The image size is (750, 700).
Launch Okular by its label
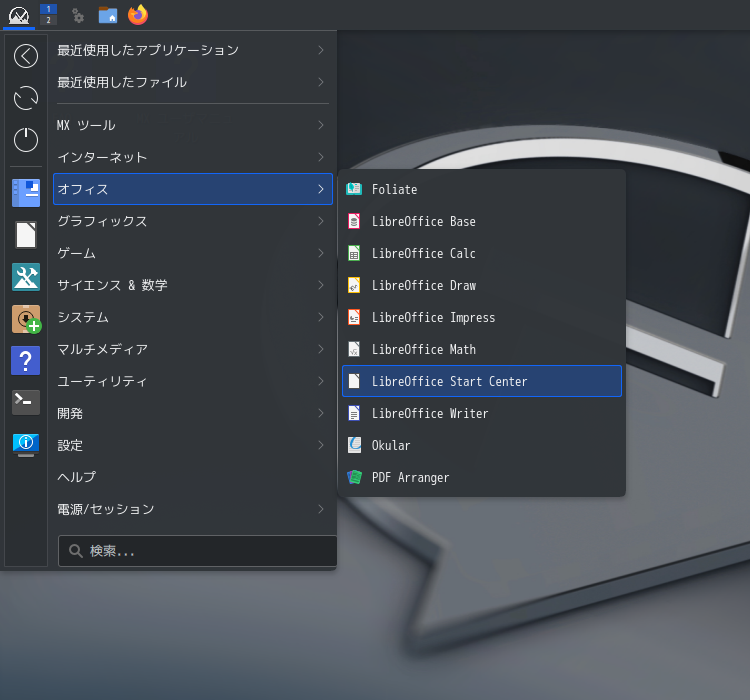click(391, 445)
